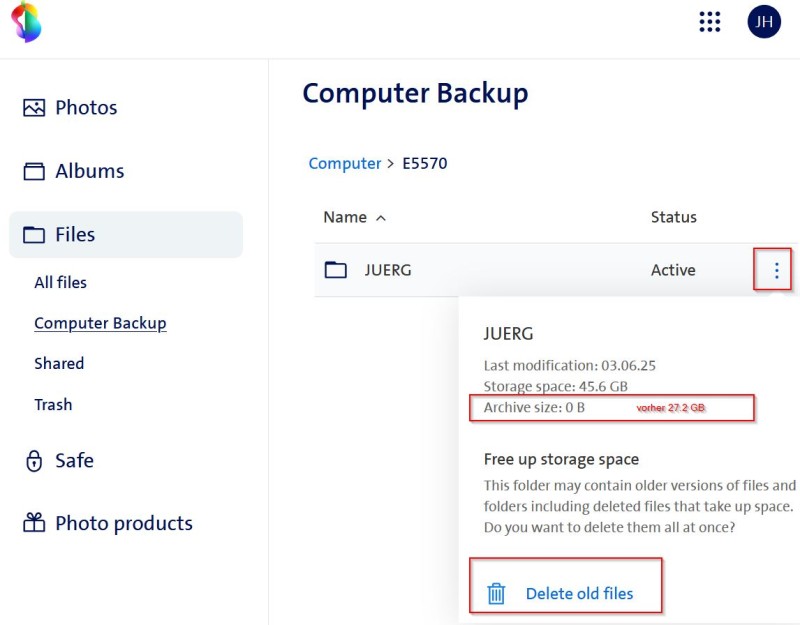Click the Swisscom myCloud logo

coord(26,22)
